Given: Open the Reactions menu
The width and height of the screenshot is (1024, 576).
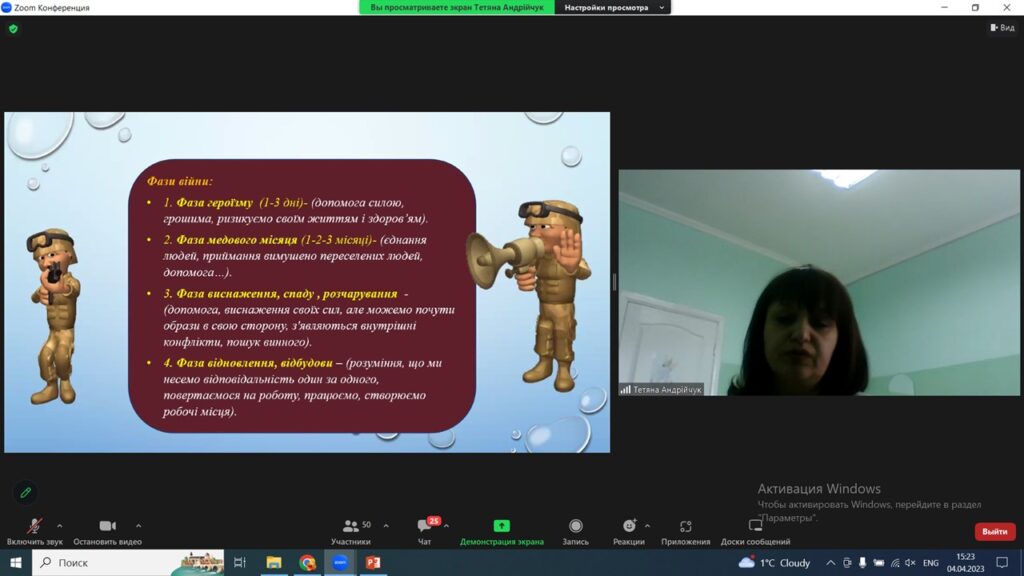Looking at the screenshot, I should (x=628, y=527).
